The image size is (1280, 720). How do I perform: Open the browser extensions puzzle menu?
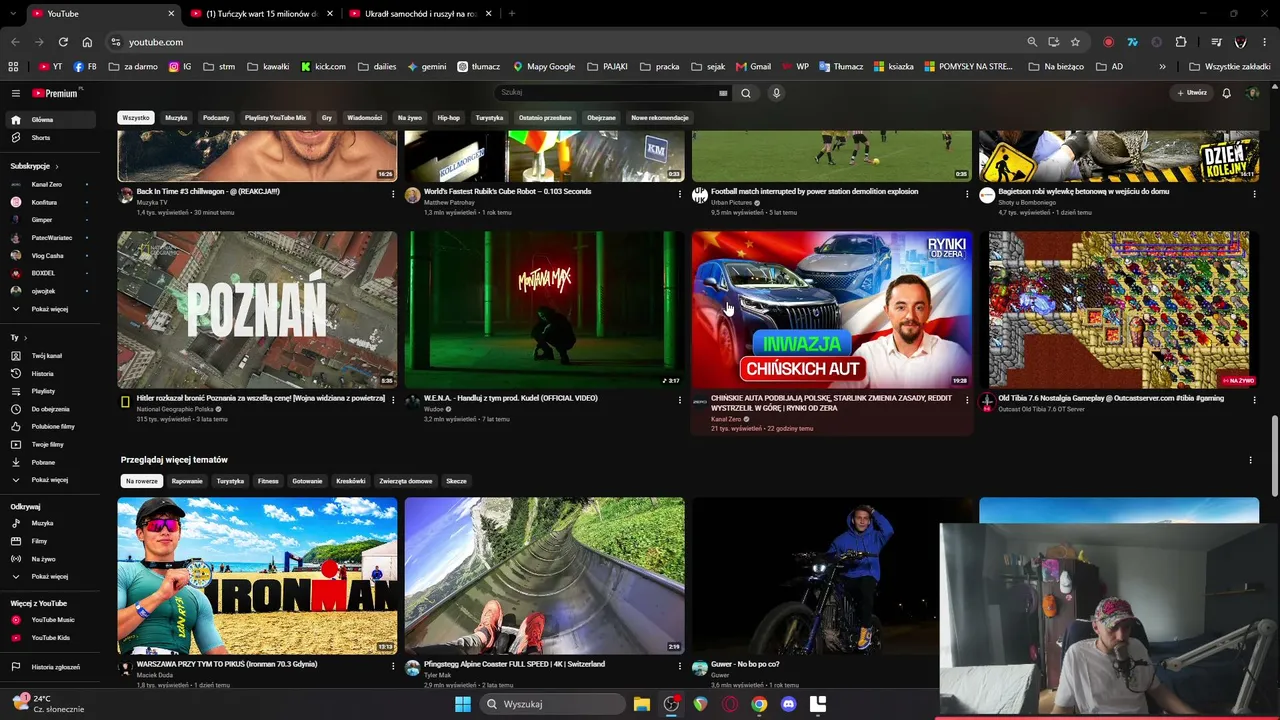[1181, 42]
